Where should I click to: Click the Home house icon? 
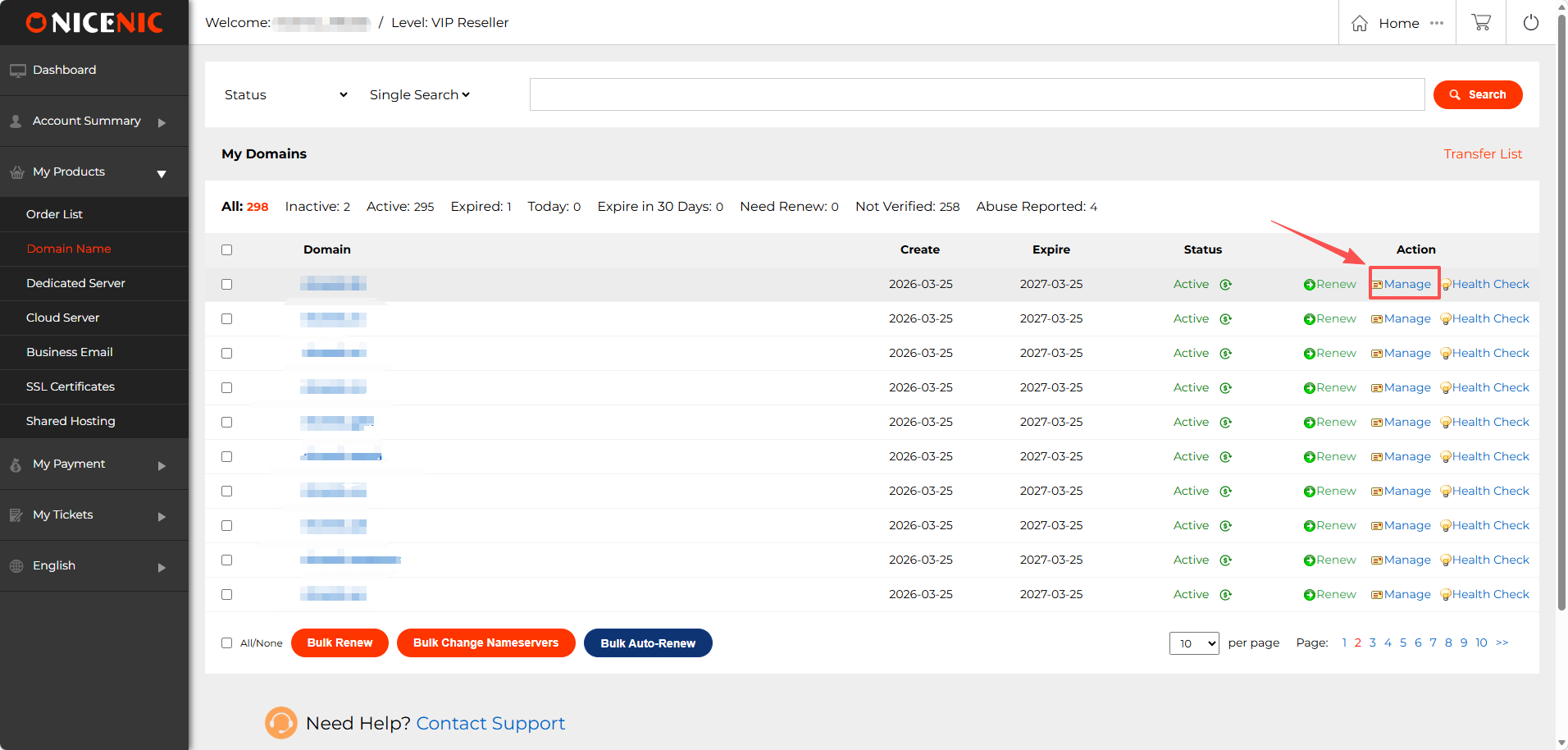1360,23
